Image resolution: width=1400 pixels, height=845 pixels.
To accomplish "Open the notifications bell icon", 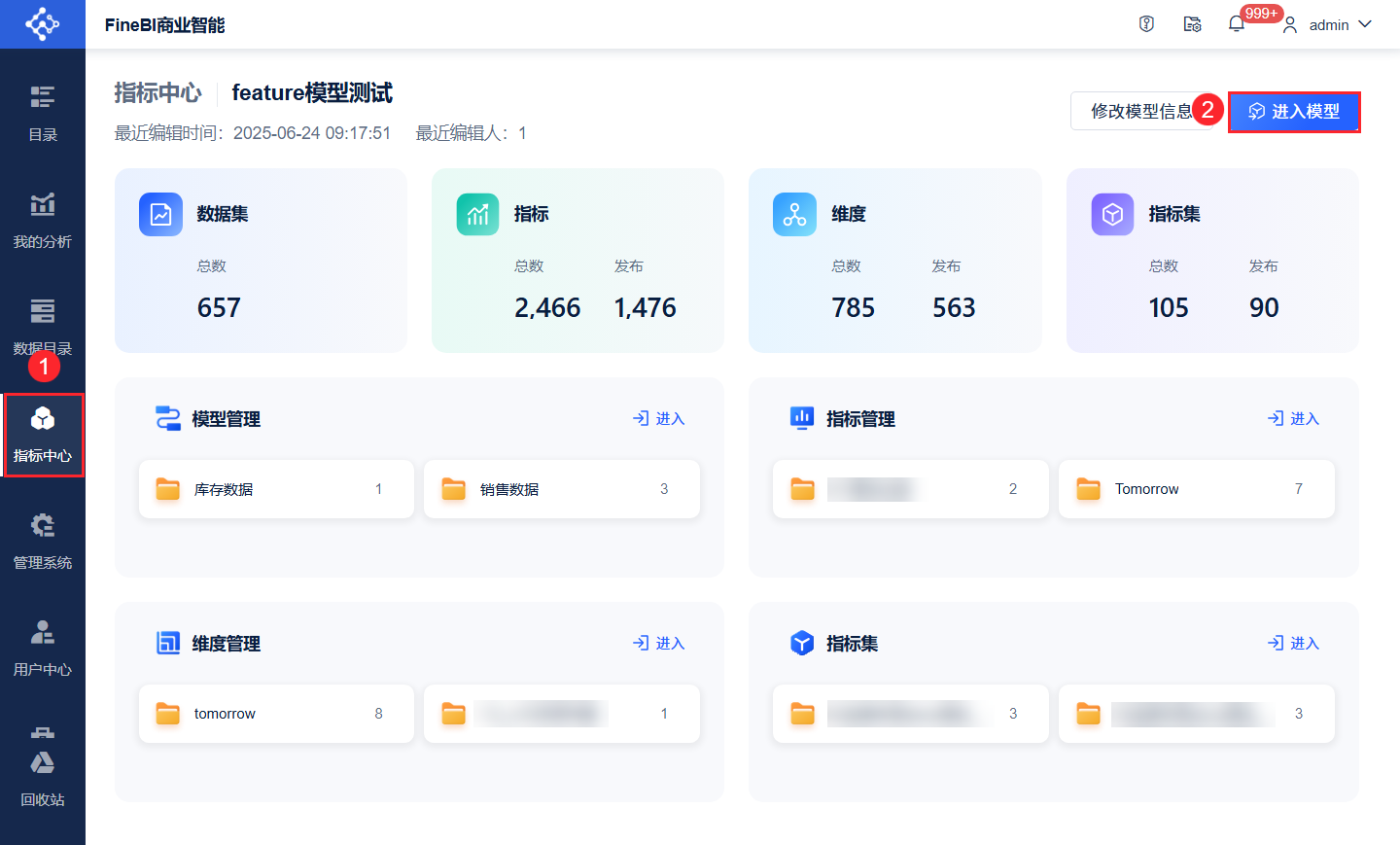I will point(1237,24).
